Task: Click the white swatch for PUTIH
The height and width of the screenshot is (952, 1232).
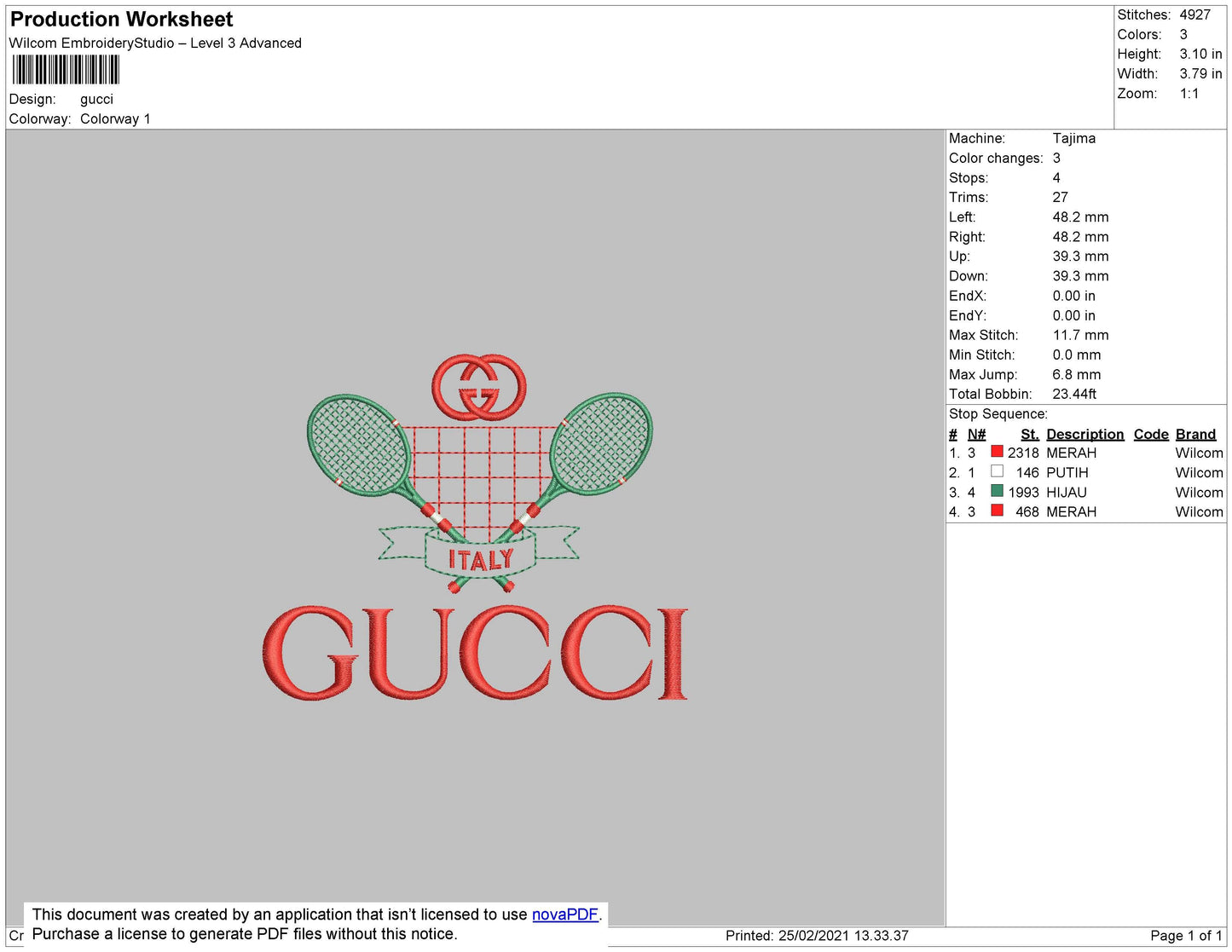Action: [x=997, y=471]
